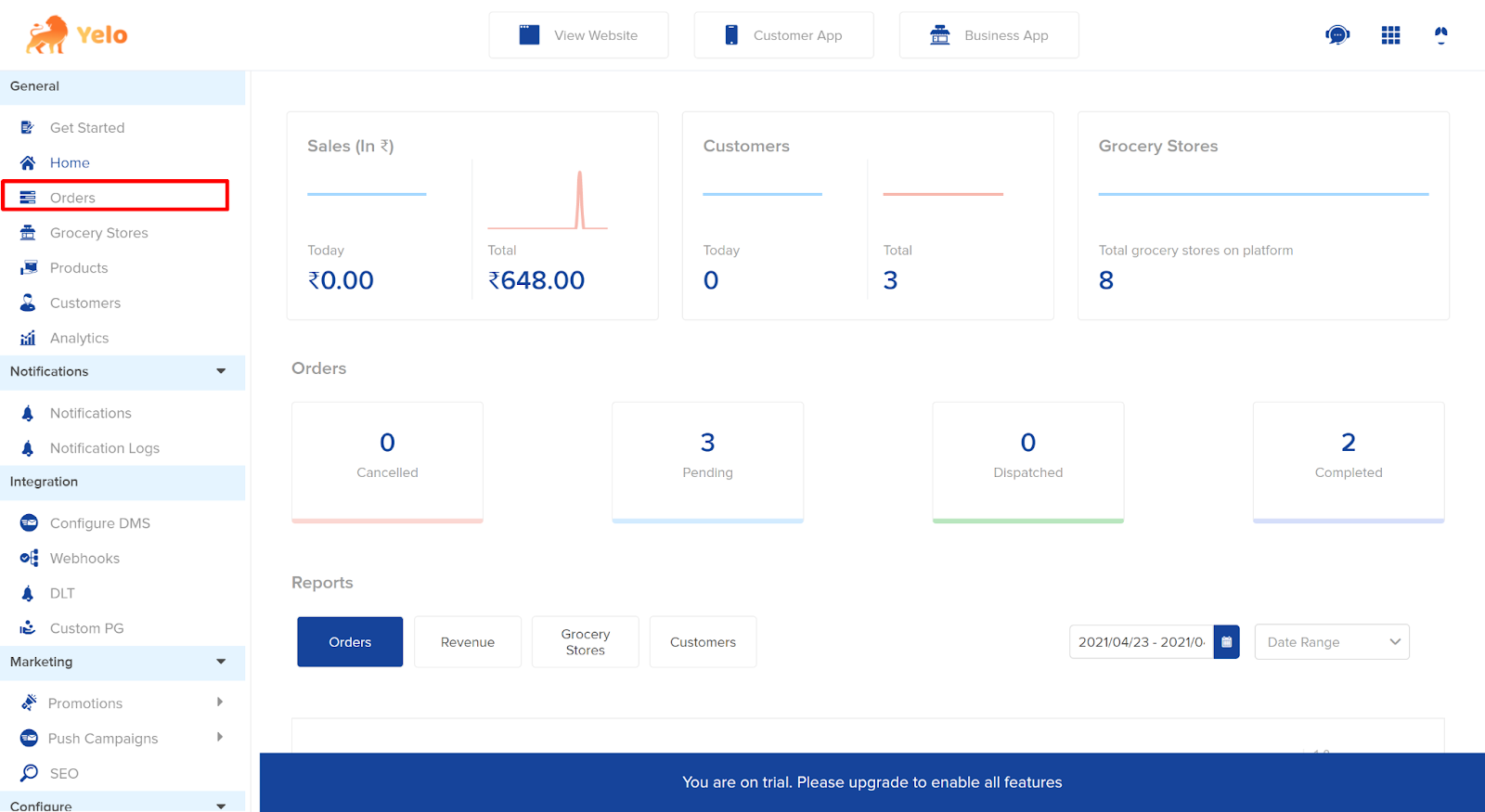Switch to the Revenue report tab
This screenshot has height=812, width=1485.
coord(468,641)
